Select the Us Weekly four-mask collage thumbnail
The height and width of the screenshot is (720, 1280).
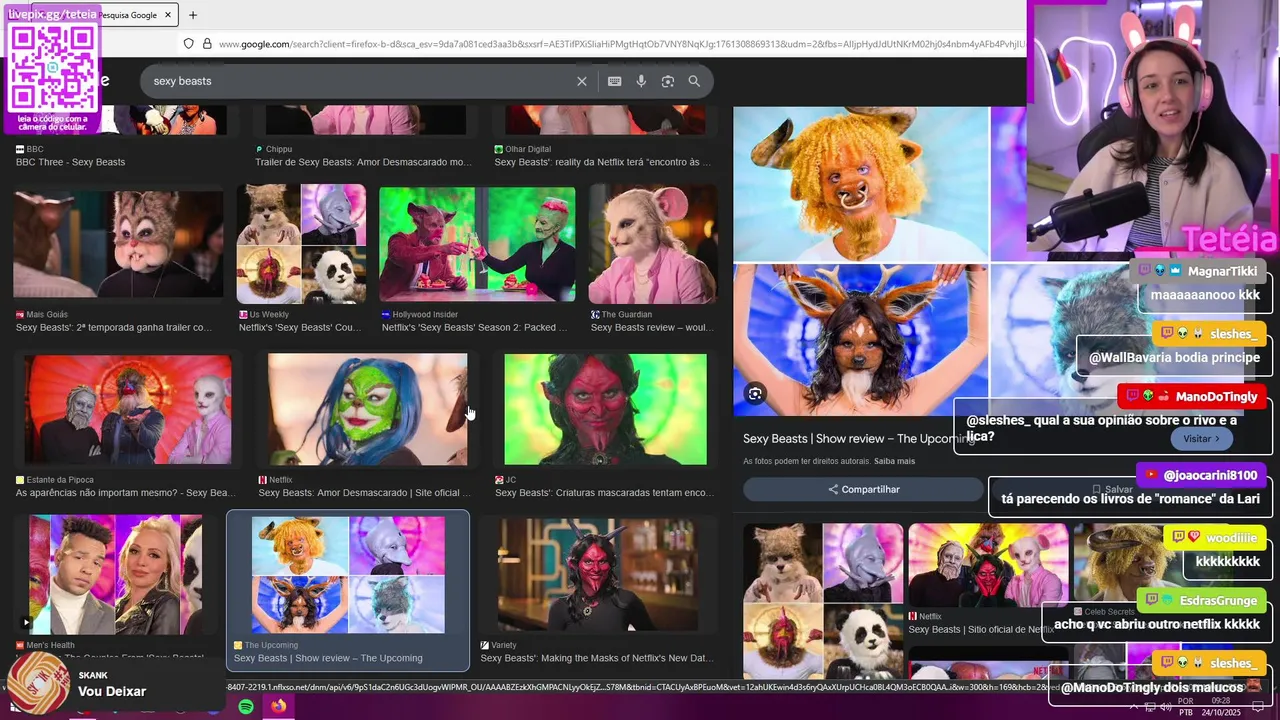coord(301,244)
